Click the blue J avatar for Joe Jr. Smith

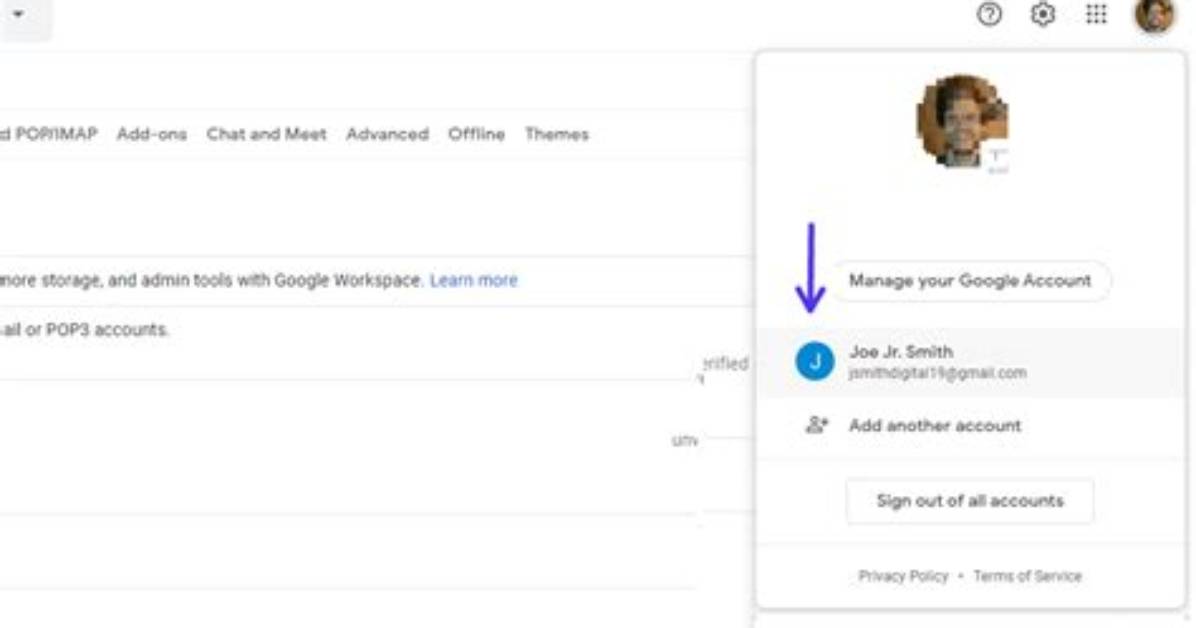pyautogui.click(x=815, y=361)
